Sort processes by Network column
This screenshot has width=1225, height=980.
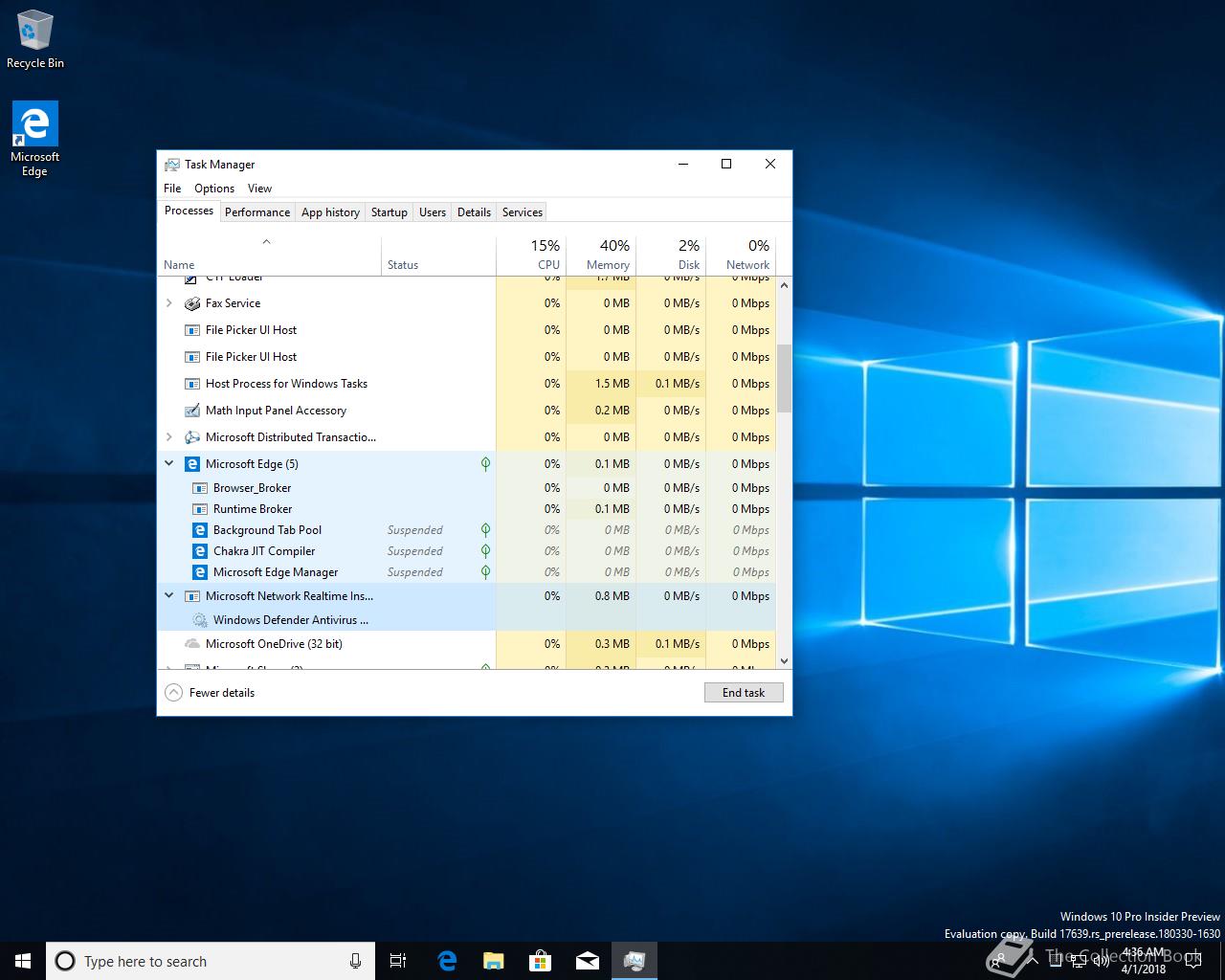[741, 255]
